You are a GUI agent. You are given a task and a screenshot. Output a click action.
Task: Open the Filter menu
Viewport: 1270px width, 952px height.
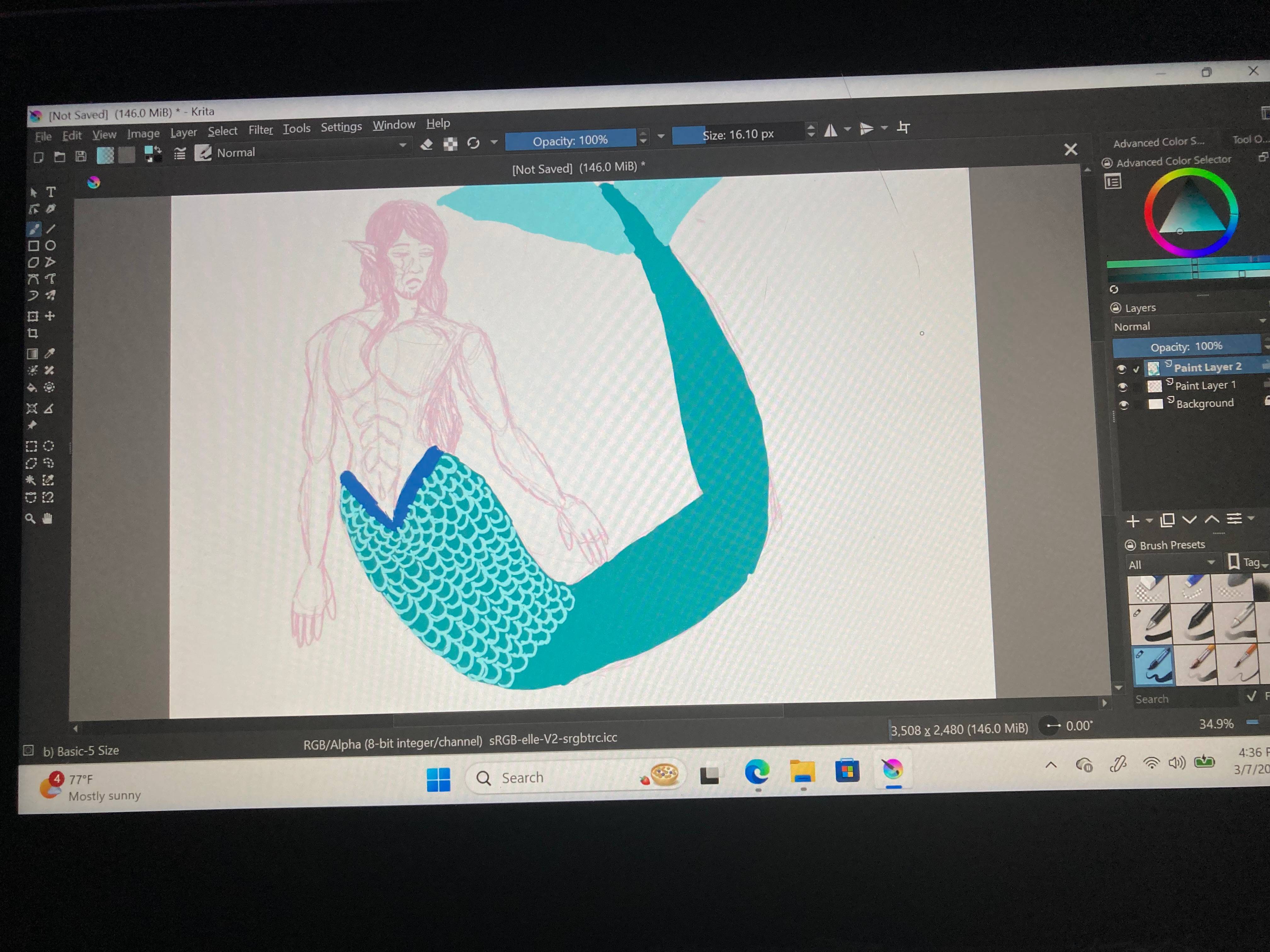point(261,130)
